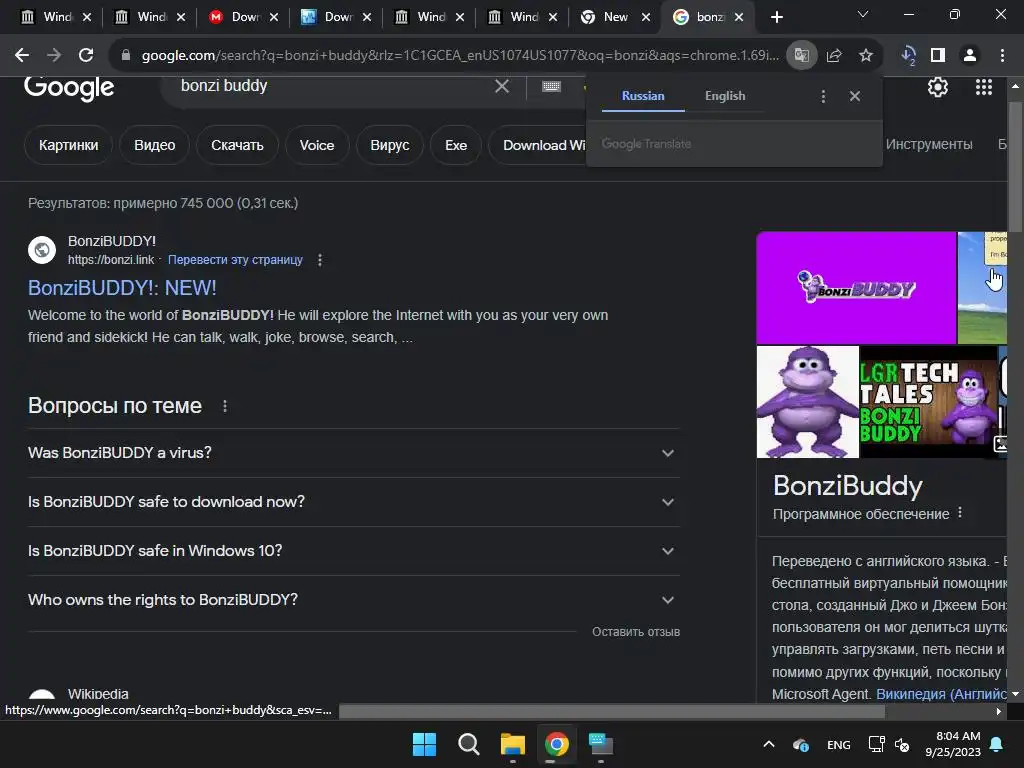Close the Google Translate popup

click(855, 96)
